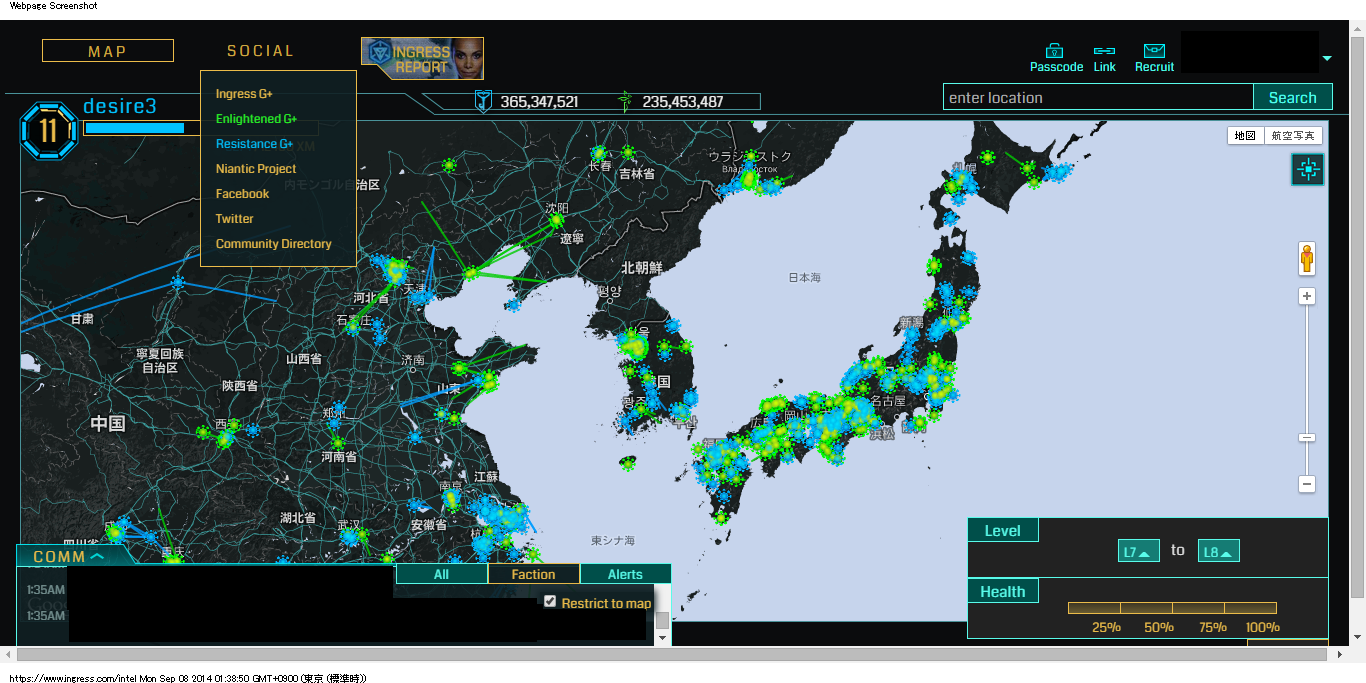
Task: Click the Health filter bar at 50%
Action: [1172, 607]
